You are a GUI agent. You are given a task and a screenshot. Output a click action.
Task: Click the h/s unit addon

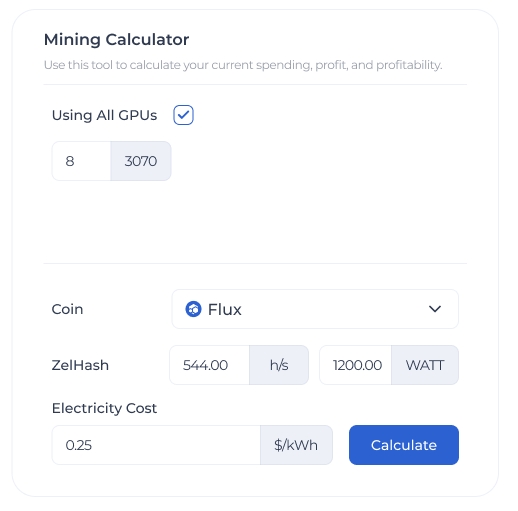279,365
